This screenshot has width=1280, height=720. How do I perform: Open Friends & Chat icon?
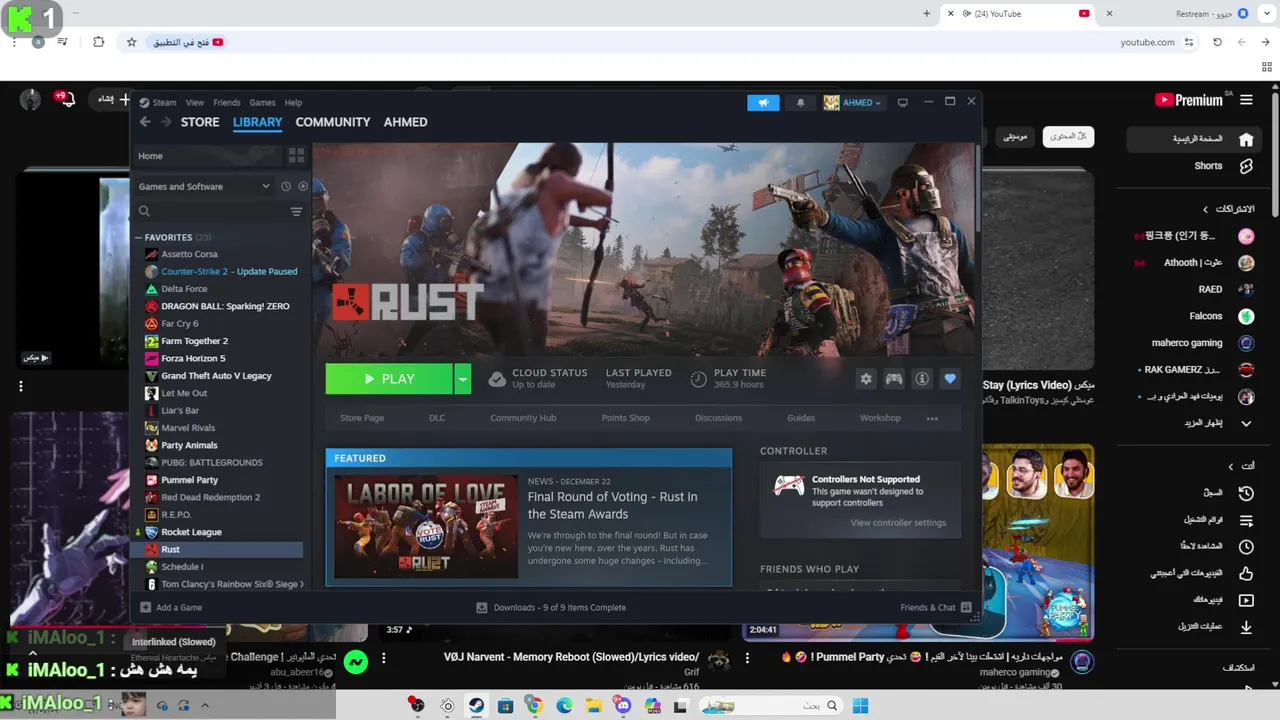tap(965, 607)
